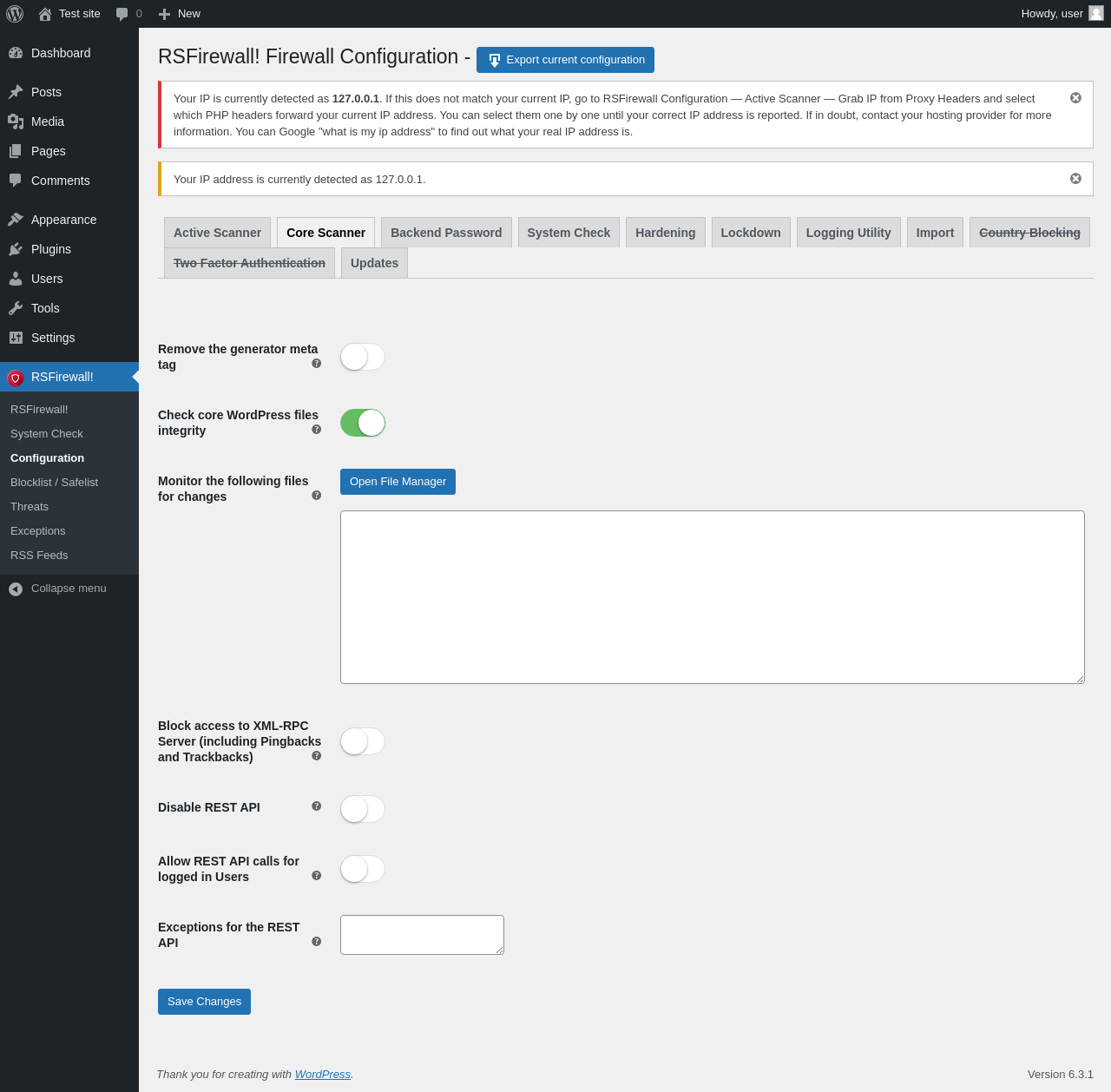This screenshot has height=1092, width=1111.
Task: Click help icon for generator meta tag
Action: (x=316, y=364)
